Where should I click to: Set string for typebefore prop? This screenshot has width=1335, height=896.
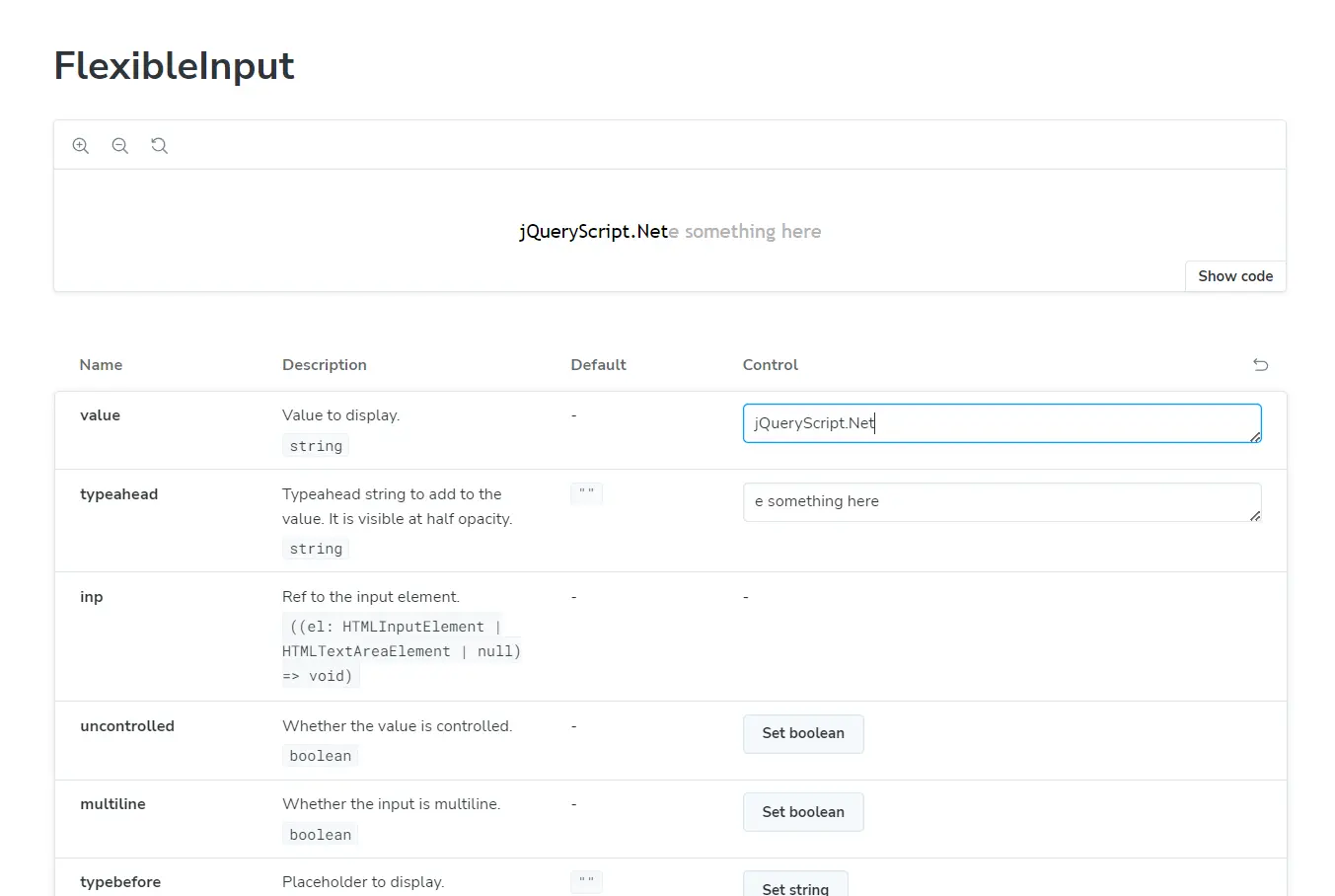click(795, 884)
